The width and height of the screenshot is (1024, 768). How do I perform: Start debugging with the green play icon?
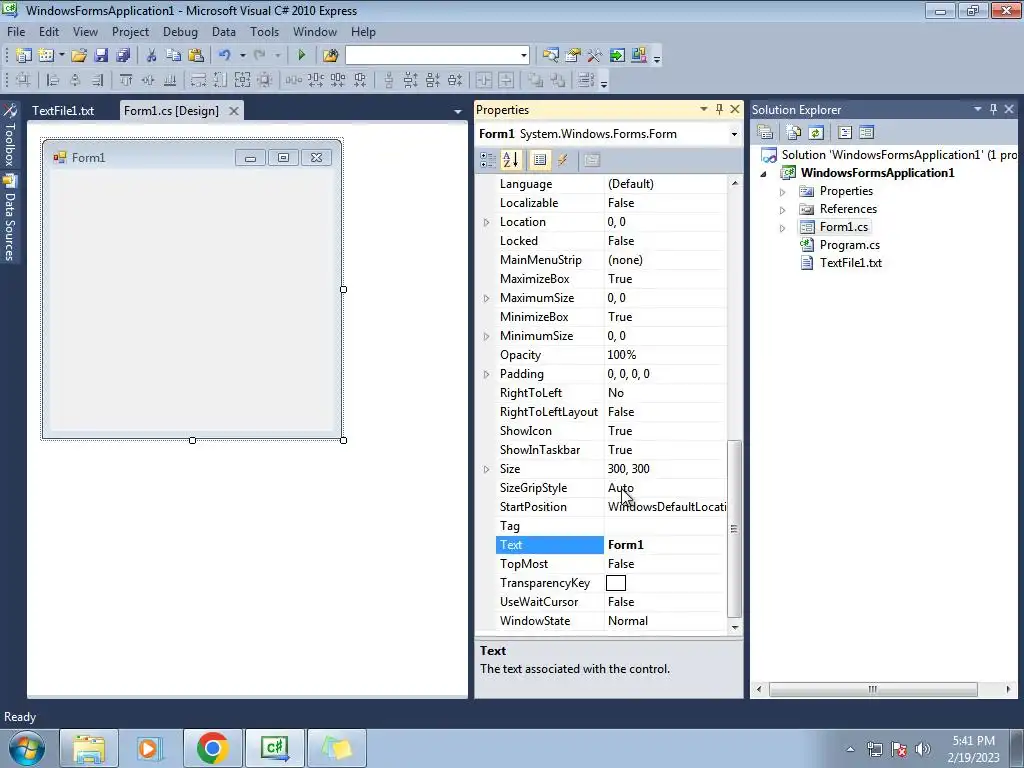click(x=301, y=56)
